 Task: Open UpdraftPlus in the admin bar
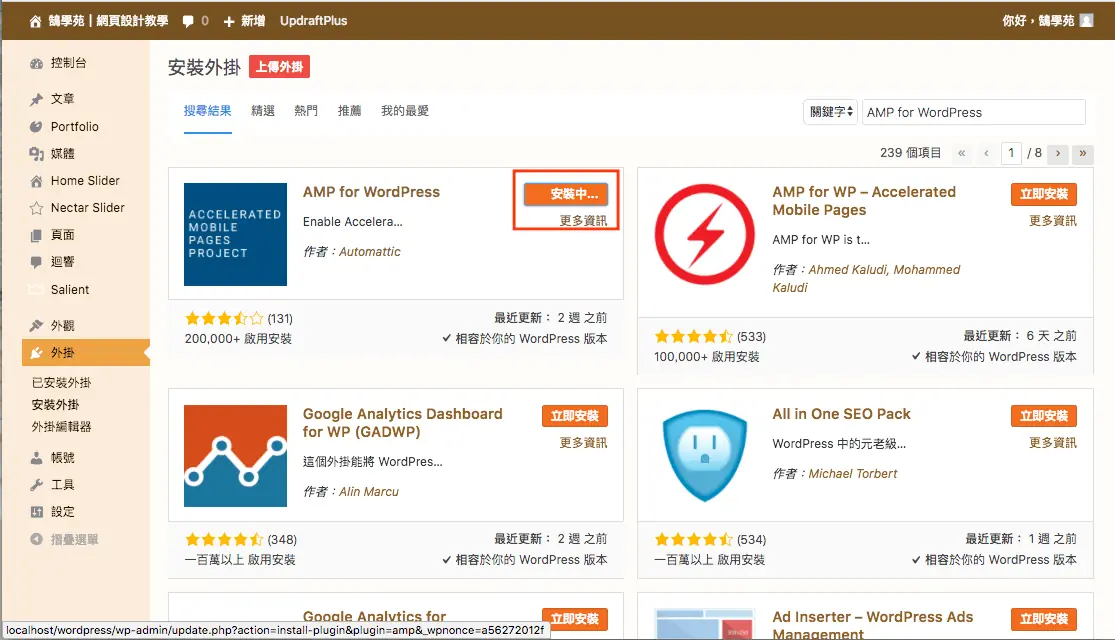pos(314,21)
